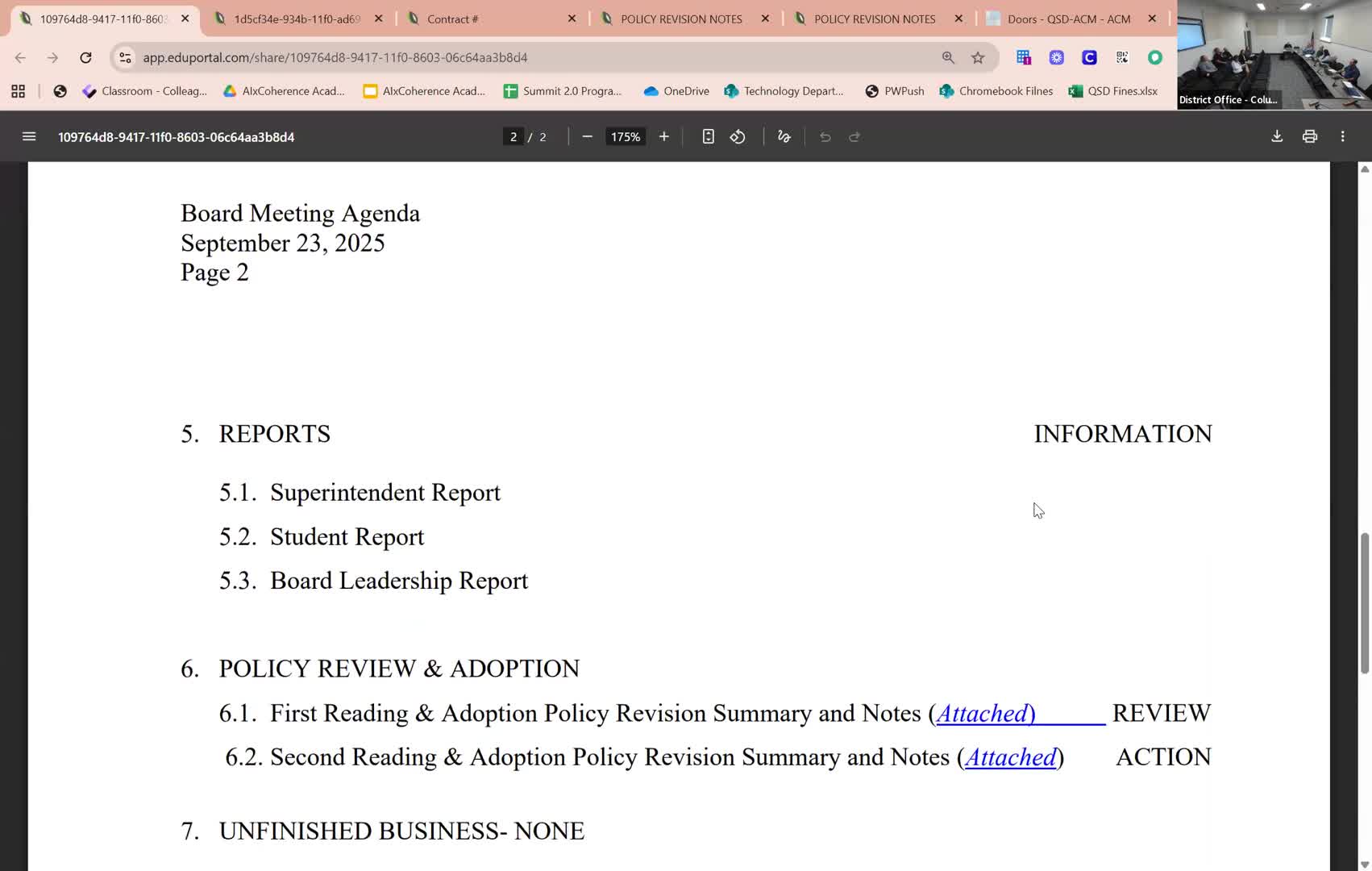Click the 175% zoom level field
The image size is (1372, 871).
(625, 137)
